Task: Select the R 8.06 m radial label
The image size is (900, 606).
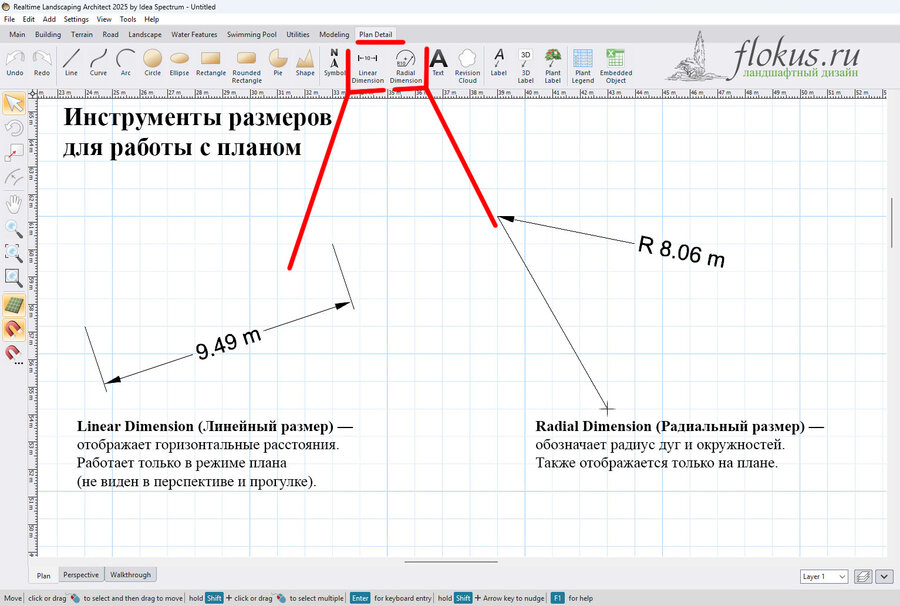Action: [x=681, y=251]
